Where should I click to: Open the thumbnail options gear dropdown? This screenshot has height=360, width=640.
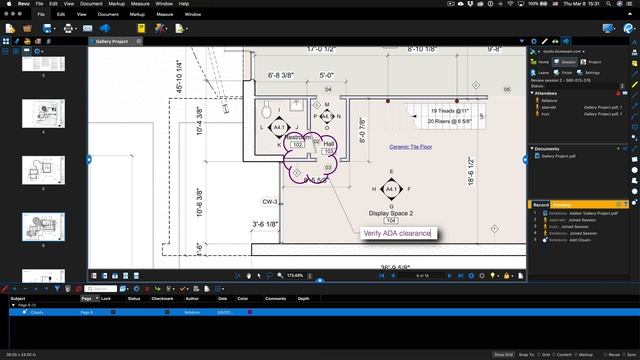pos(39,51)
